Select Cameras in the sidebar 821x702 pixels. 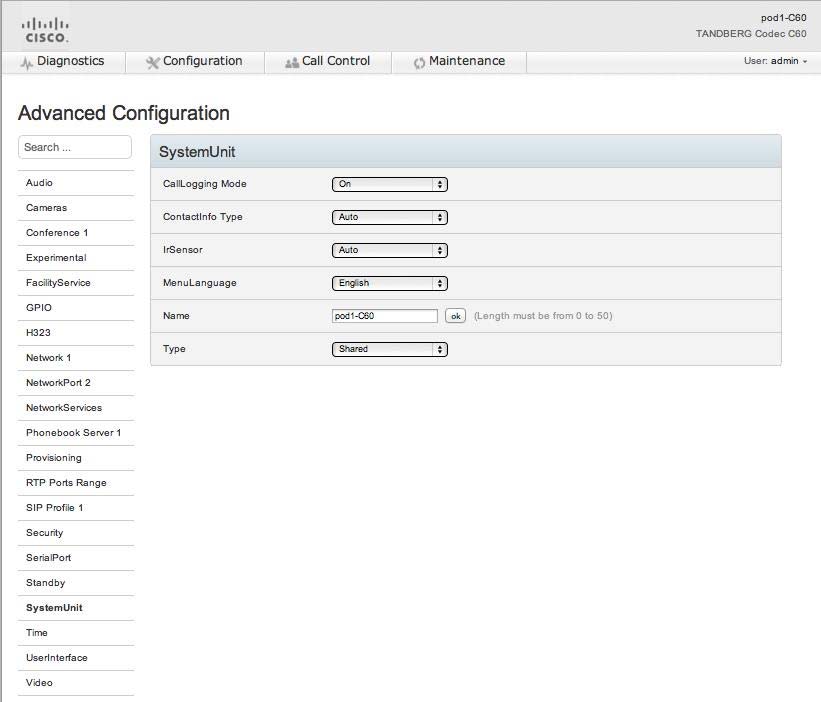(x=76, y=208)
